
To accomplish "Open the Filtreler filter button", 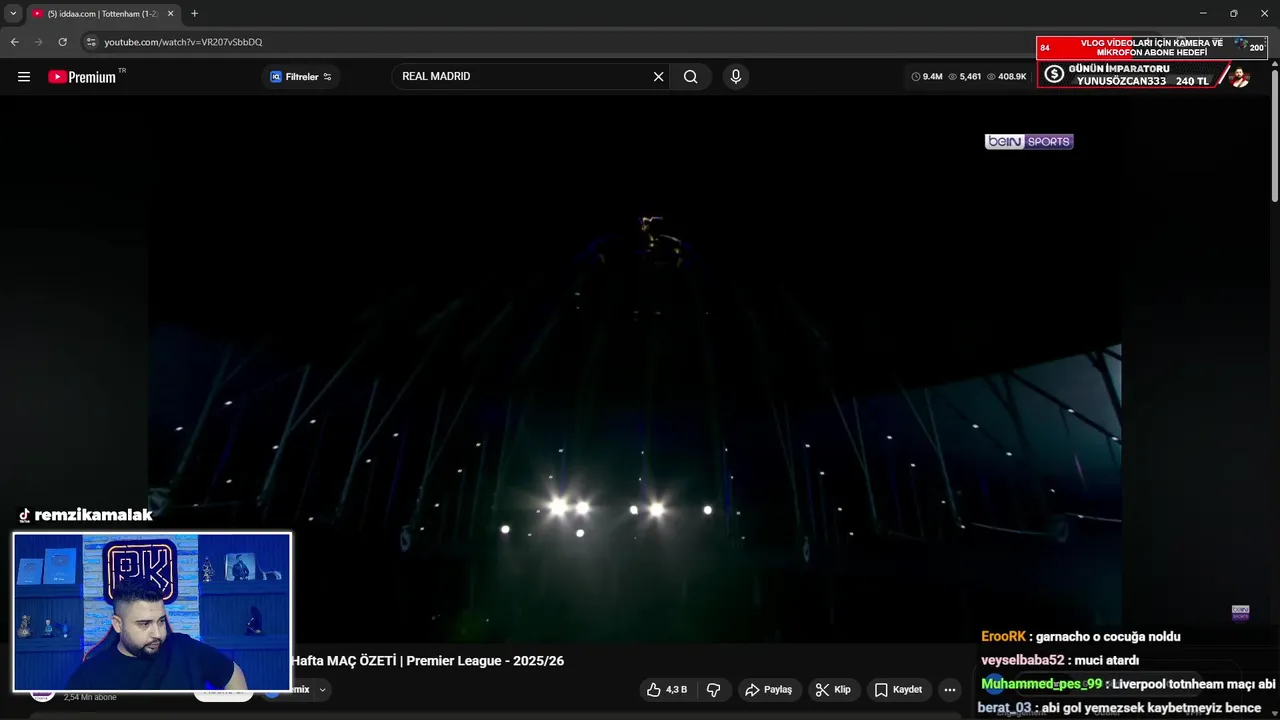I will pos(301,77).
